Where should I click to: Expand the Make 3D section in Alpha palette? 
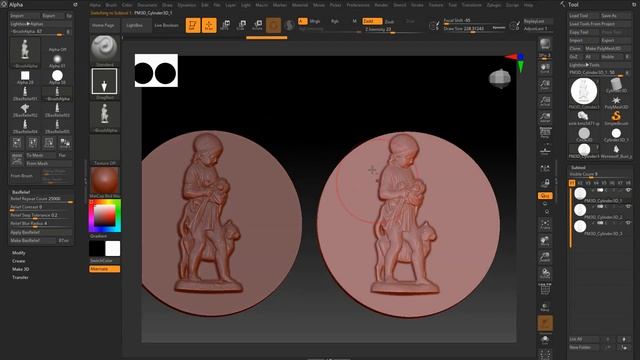tap(20, 269)
